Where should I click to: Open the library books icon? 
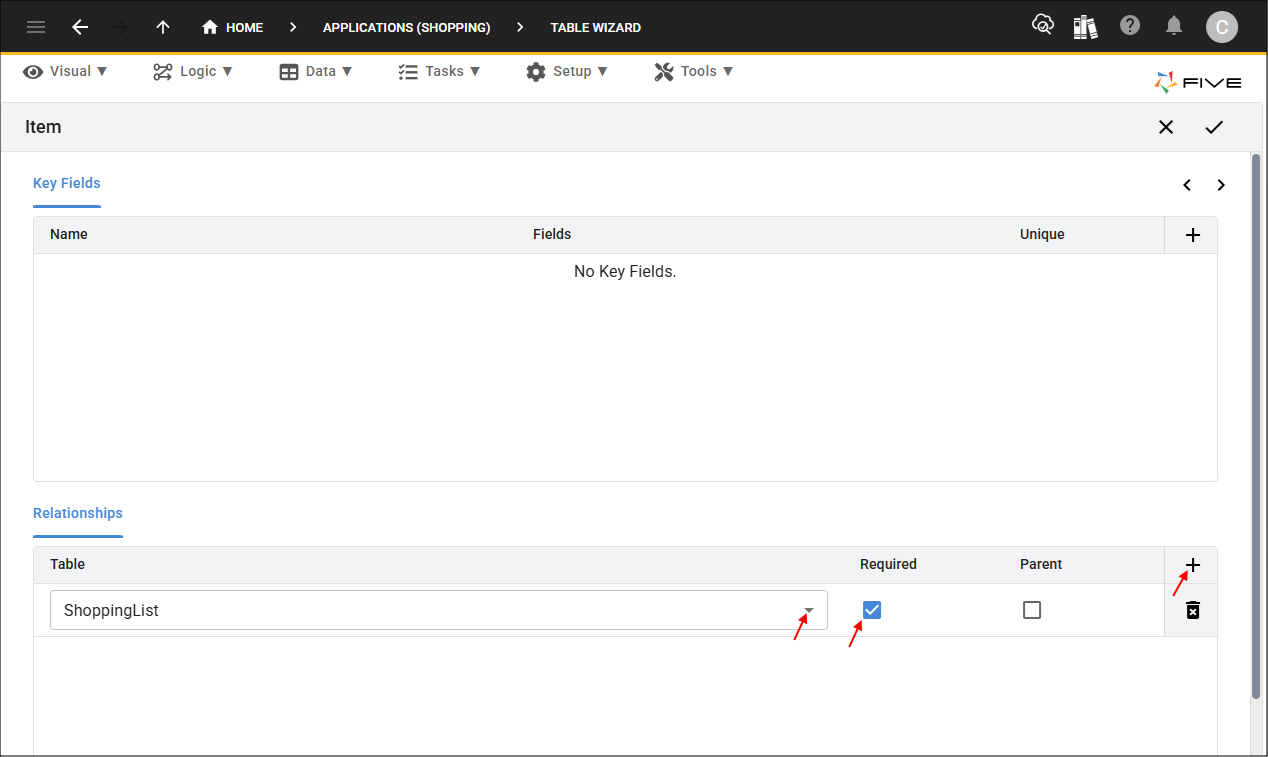point(1085,27)
